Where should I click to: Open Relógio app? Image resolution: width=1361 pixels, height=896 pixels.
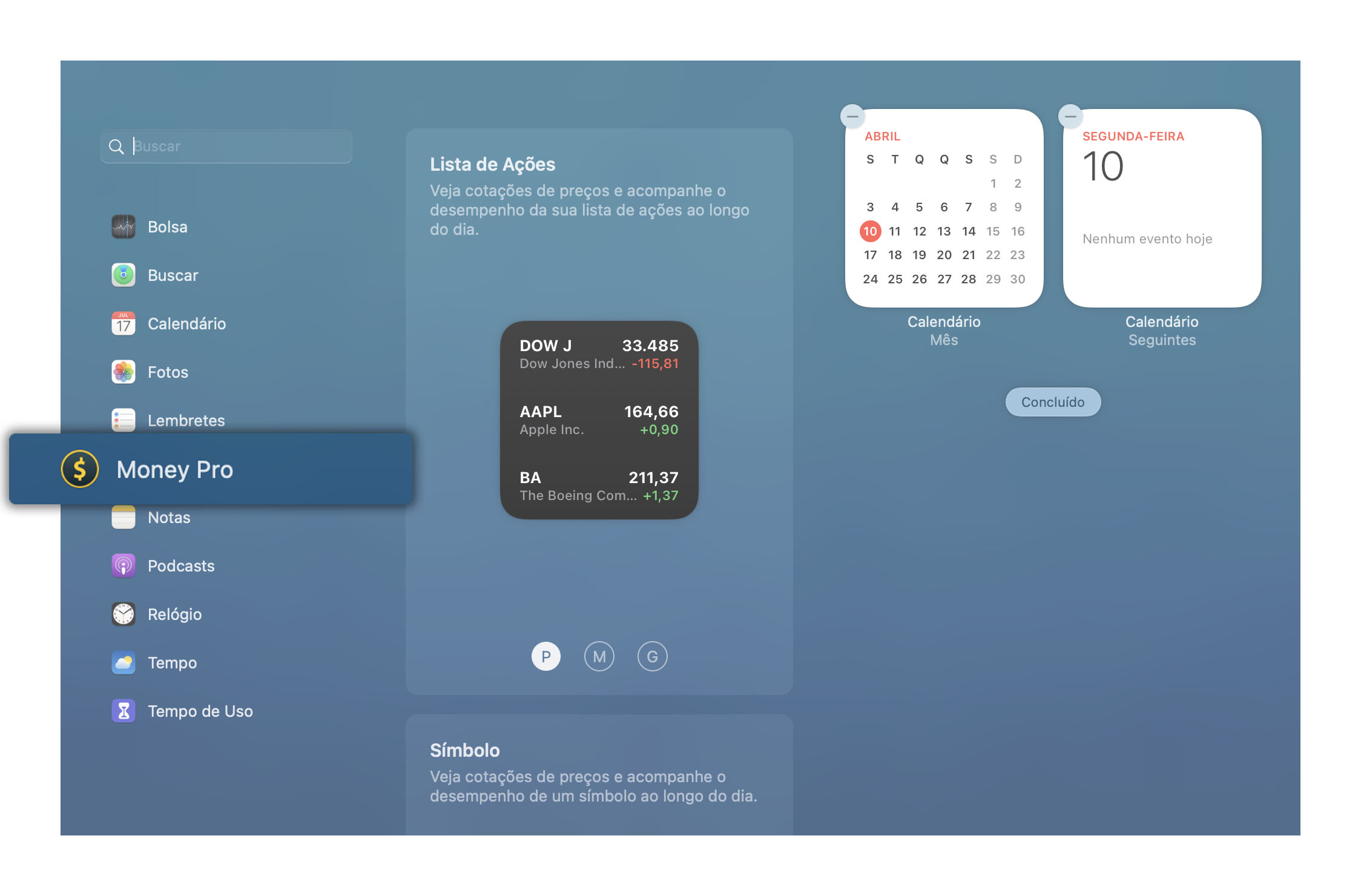coord(176,613)
